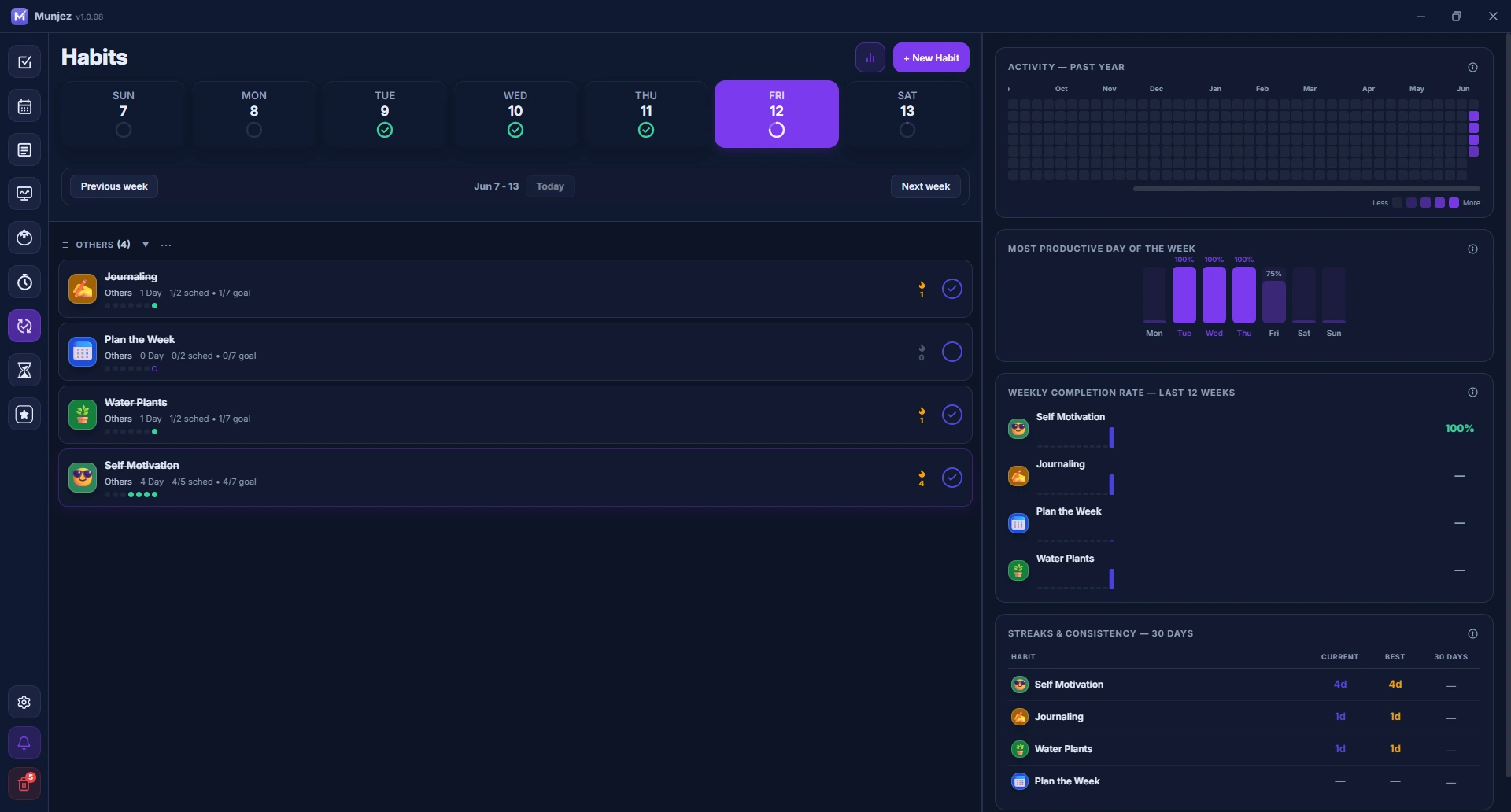Select Thursday 11 day tab
This screenshot has height=812, width=1511.
pos(646,114)
